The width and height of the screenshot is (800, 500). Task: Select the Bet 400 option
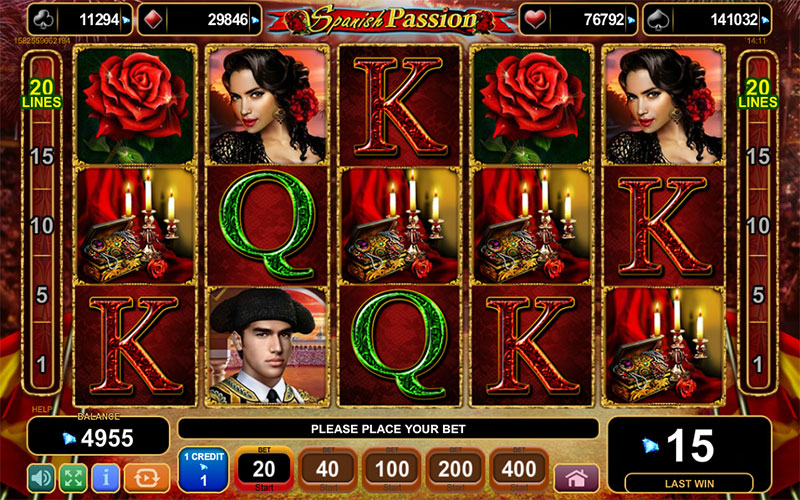click(x=519, y=469)
